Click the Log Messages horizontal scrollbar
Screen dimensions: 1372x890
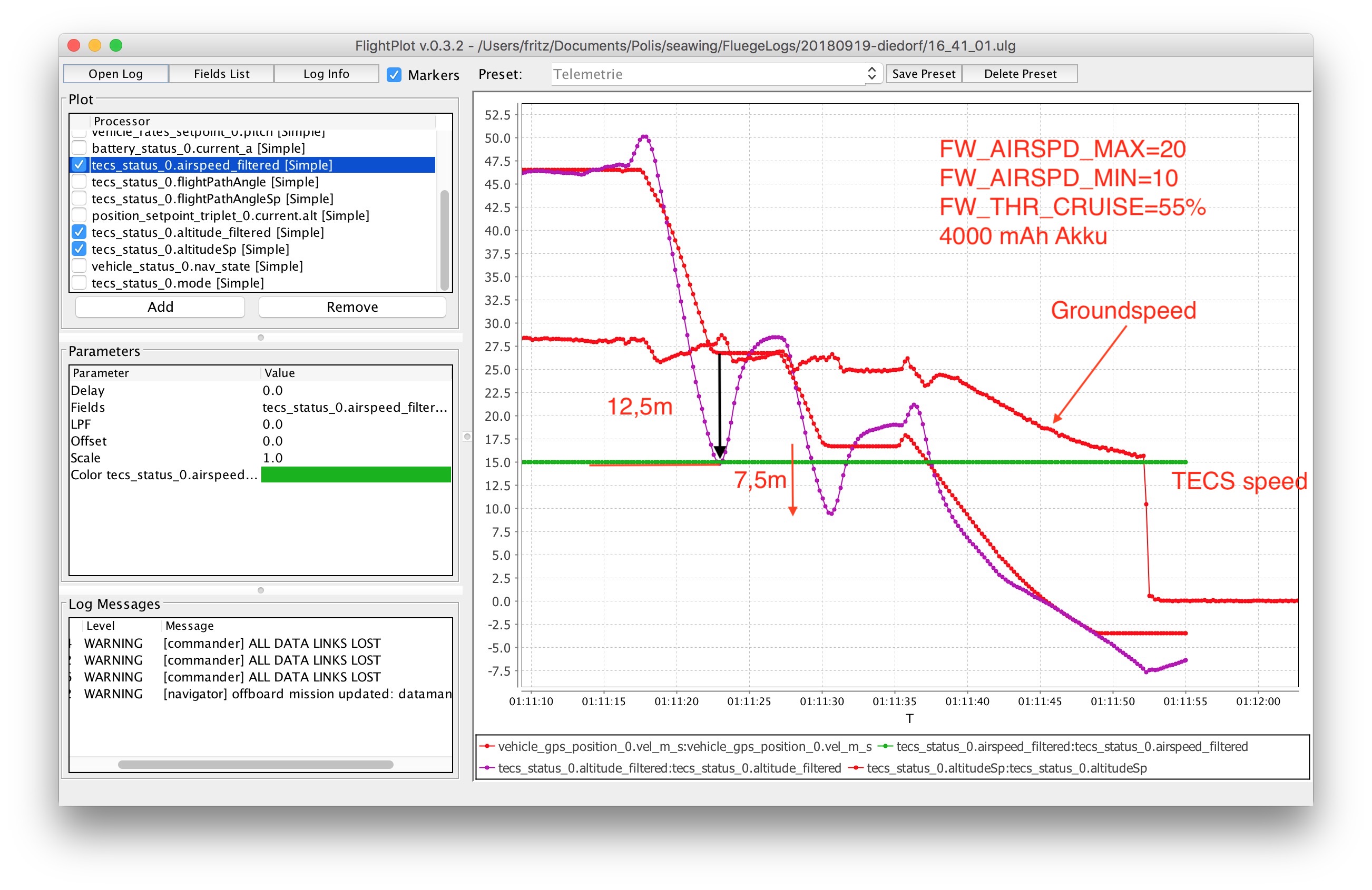(256, 765)
